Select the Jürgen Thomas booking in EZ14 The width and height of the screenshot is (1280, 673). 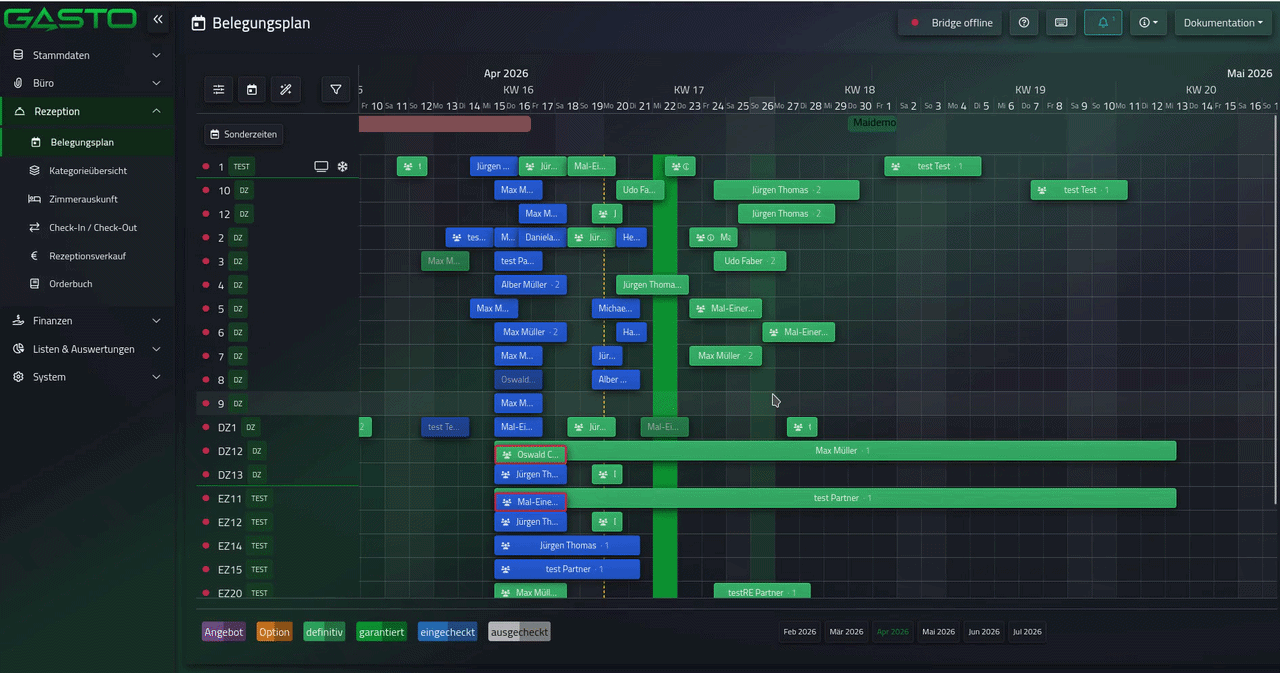567,545
